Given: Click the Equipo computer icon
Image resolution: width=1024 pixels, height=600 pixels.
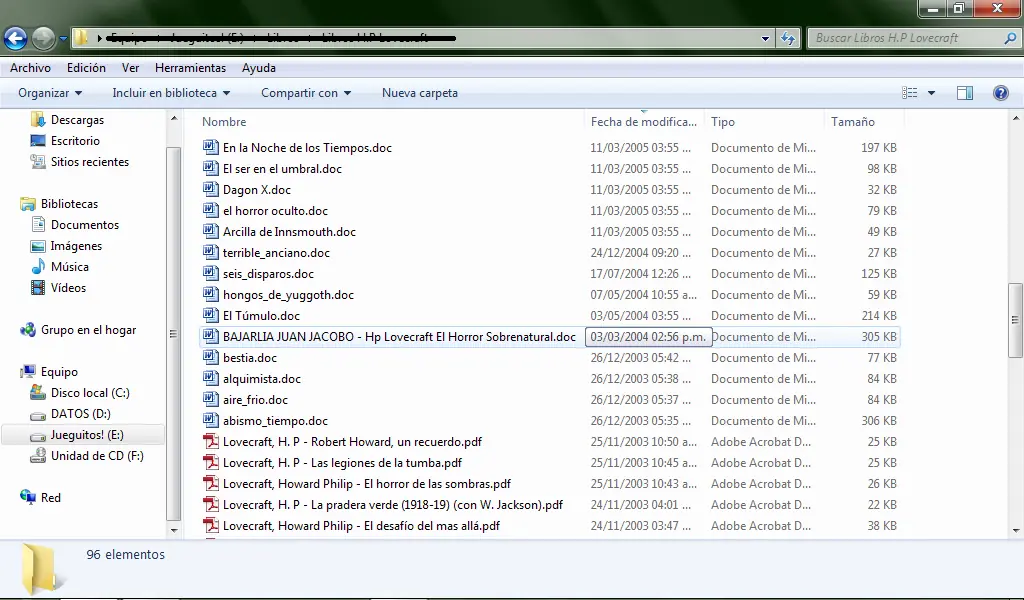Looking at the screenshot, I should pos(27,372).
